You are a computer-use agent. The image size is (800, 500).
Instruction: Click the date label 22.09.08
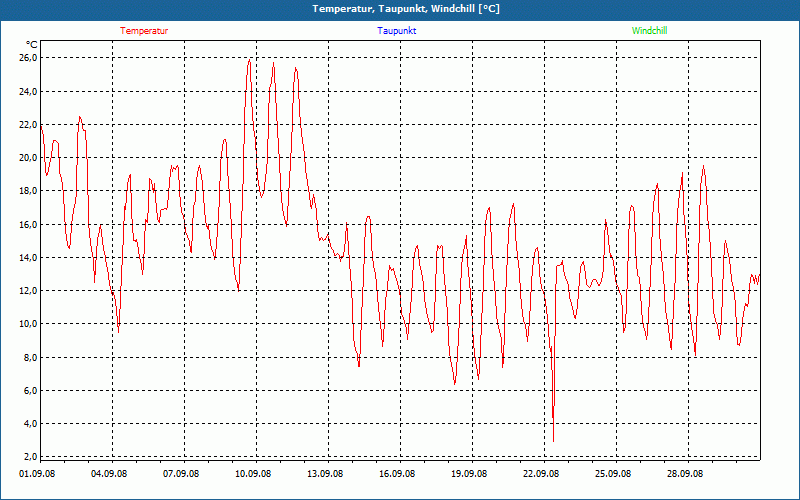(x=541, y=474)
